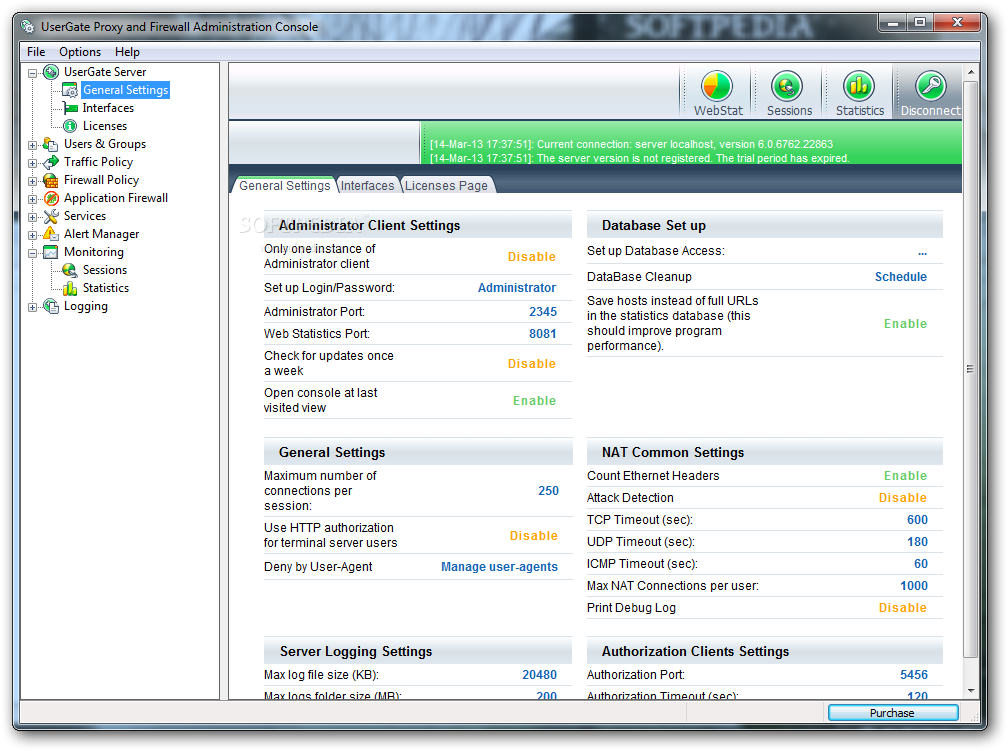Expand the Services node

[32, 217]
